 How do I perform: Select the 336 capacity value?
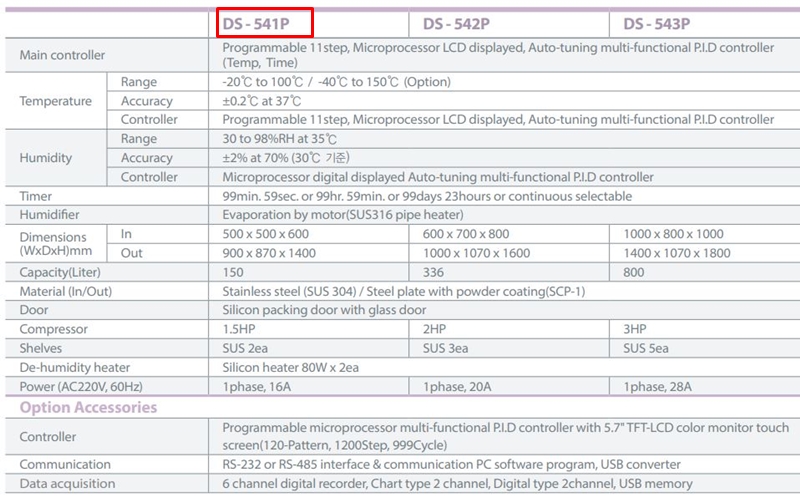click(x=434, y=273)
